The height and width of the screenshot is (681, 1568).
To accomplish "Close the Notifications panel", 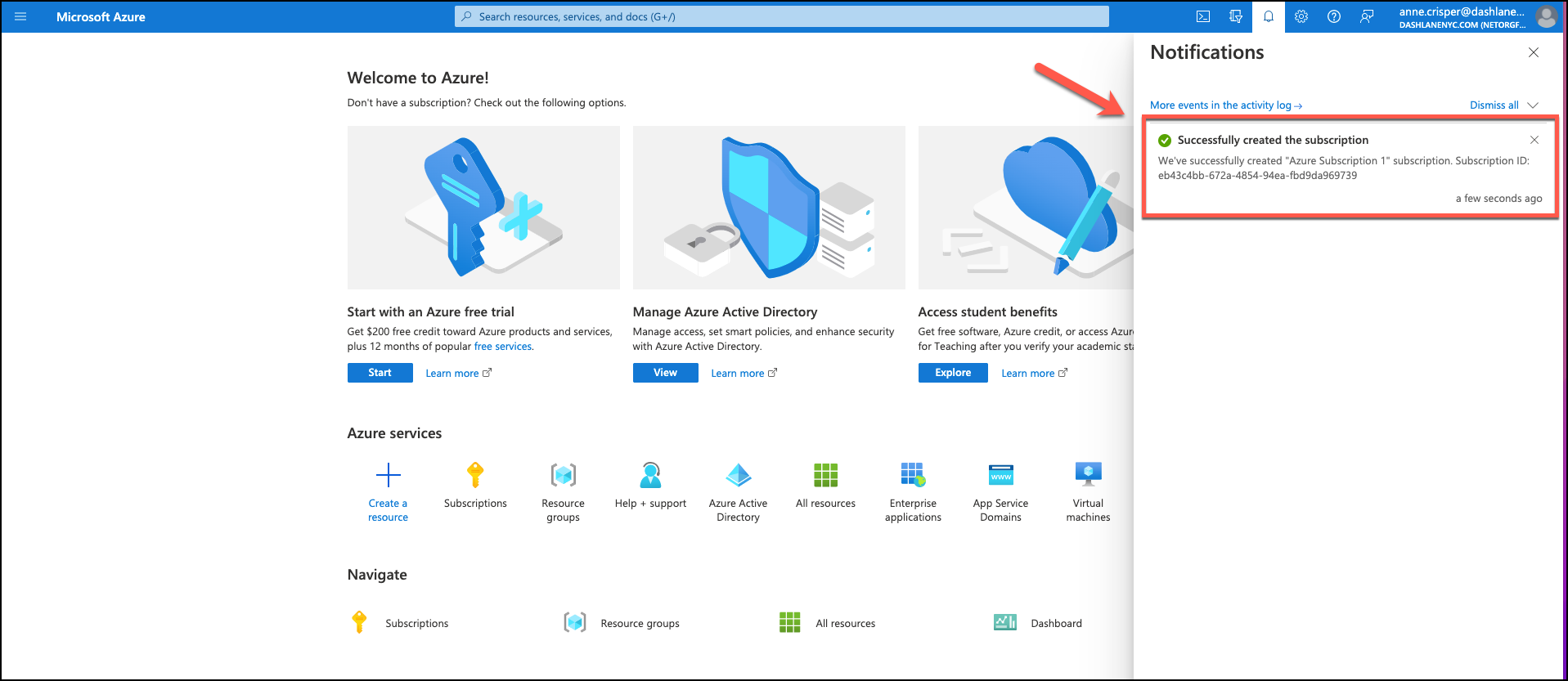I will point(1534,52).
